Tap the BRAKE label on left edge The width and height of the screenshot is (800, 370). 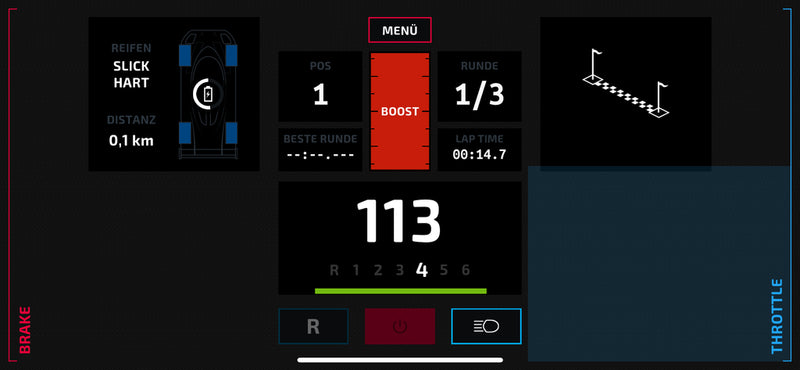click(x=25, y=330)
